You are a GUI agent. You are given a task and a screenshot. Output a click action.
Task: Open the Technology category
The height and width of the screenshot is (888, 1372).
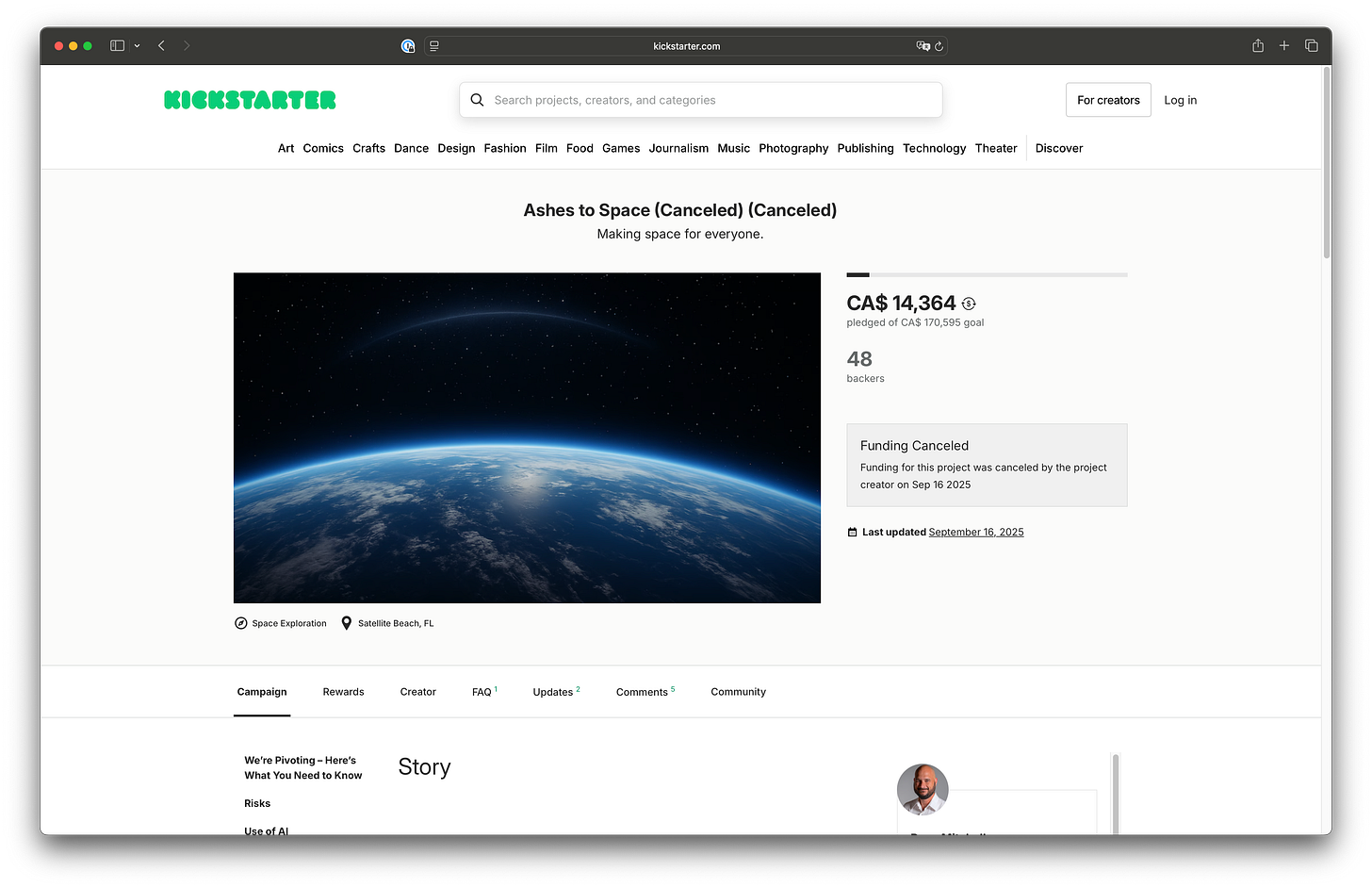coord(934,148)
